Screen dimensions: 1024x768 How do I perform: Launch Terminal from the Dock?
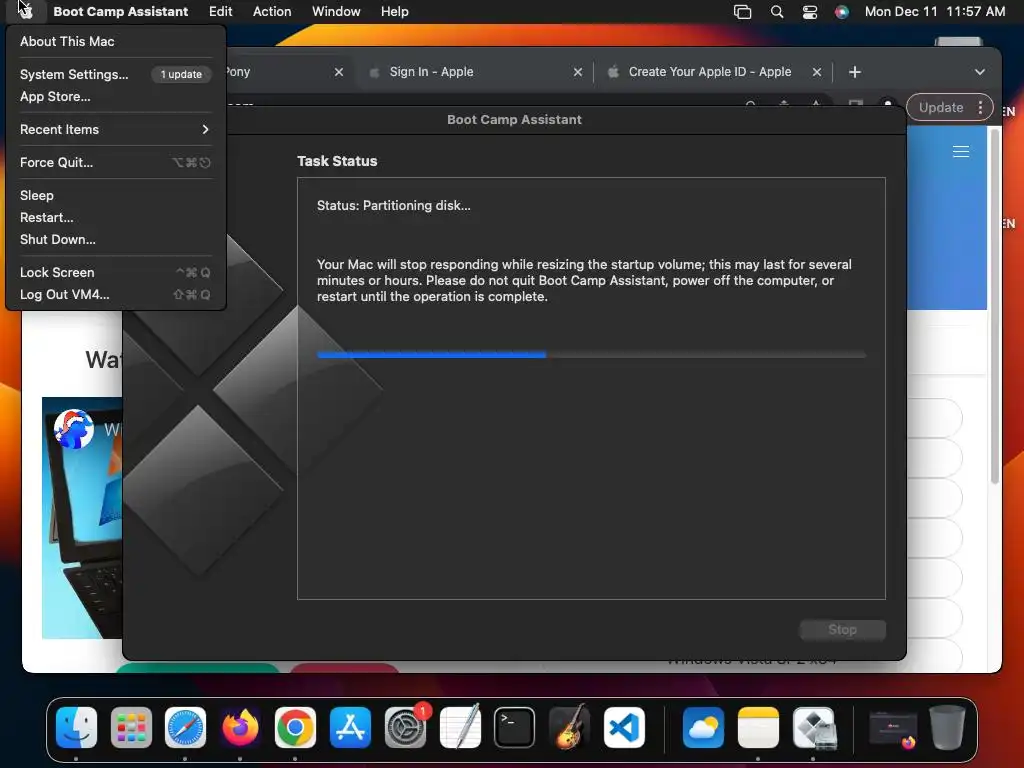click(515, 727)
